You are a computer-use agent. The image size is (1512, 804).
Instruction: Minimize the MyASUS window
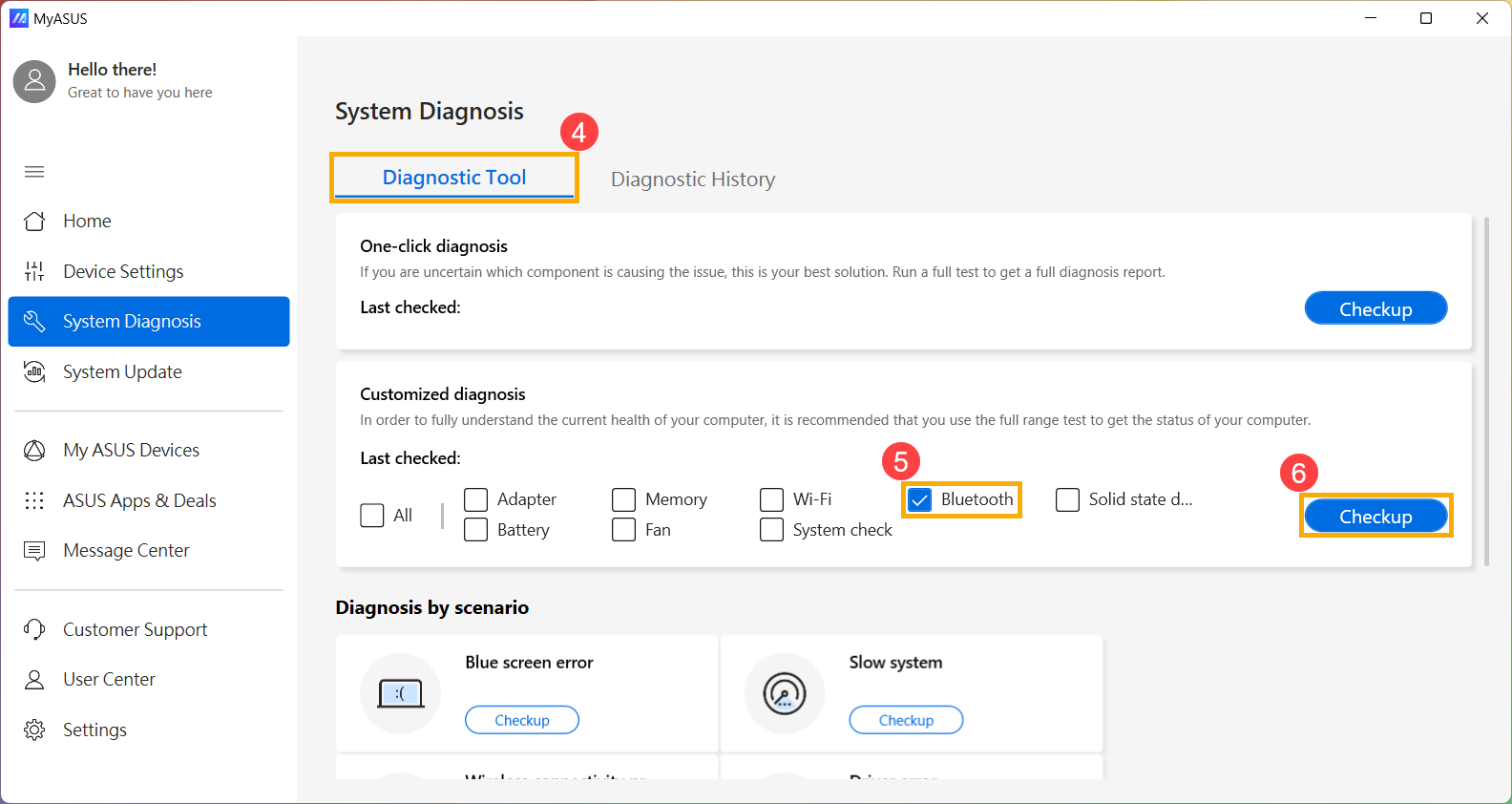pos(1371,18)
